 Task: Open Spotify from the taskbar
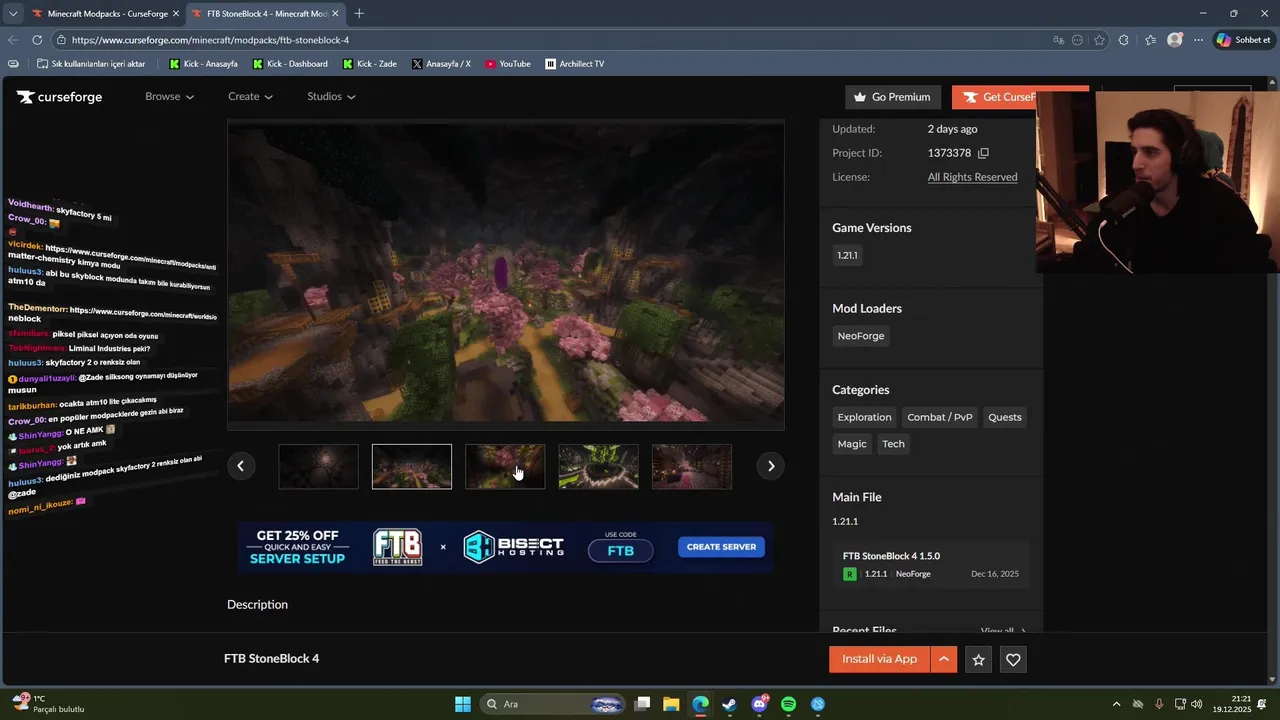coord(788,704)
